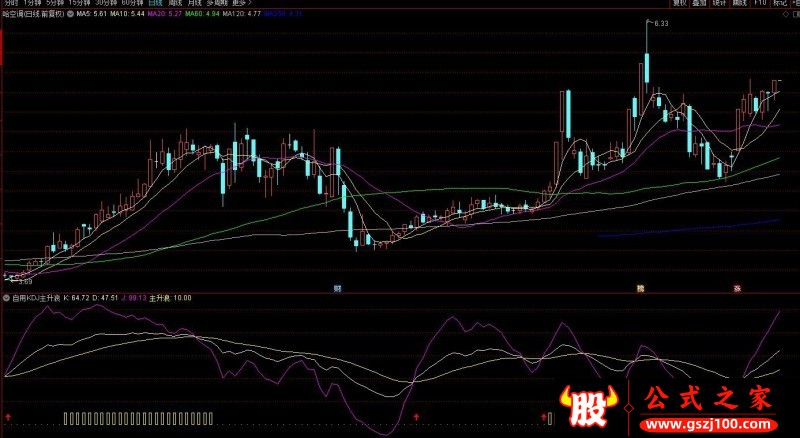The image size is (800, 438).
Task: Click the 3.69 low price label
Action: (x=25, y=281)
